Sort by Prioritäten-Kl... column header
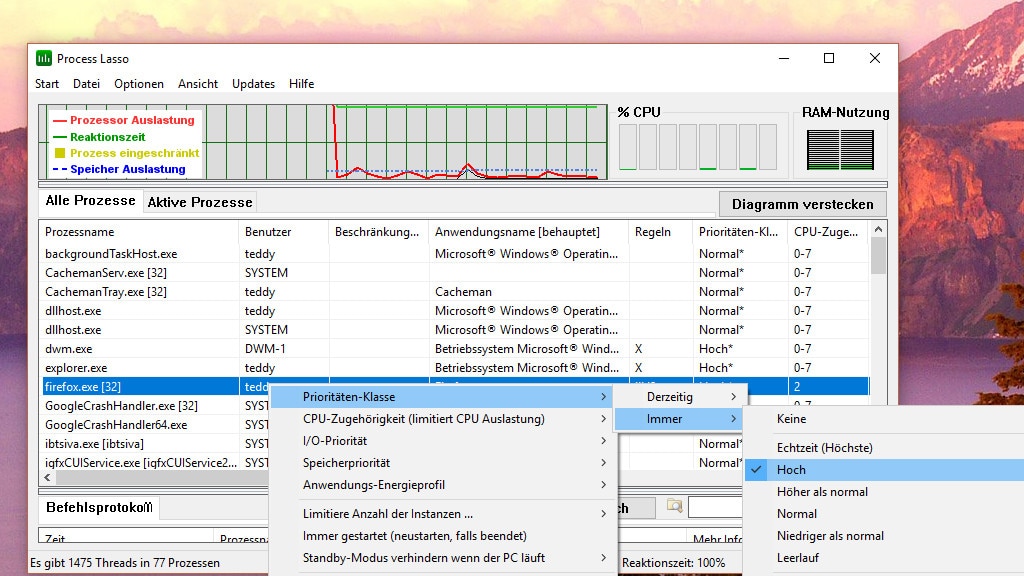 740,232
